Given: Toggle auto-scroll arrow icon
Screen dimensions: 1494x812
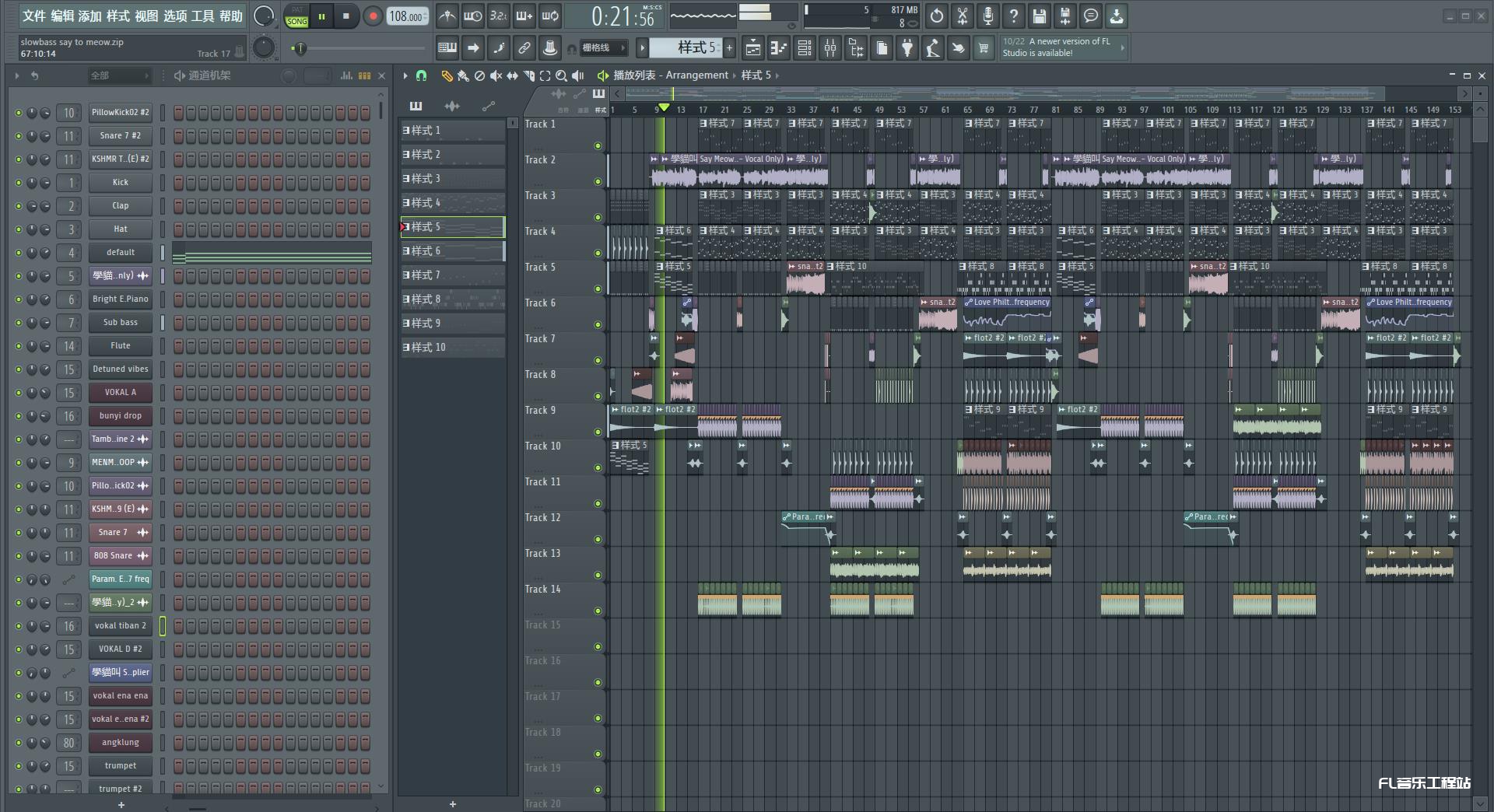Looking at the screenshot, I should pyautogui.click(x=473, y=48).
